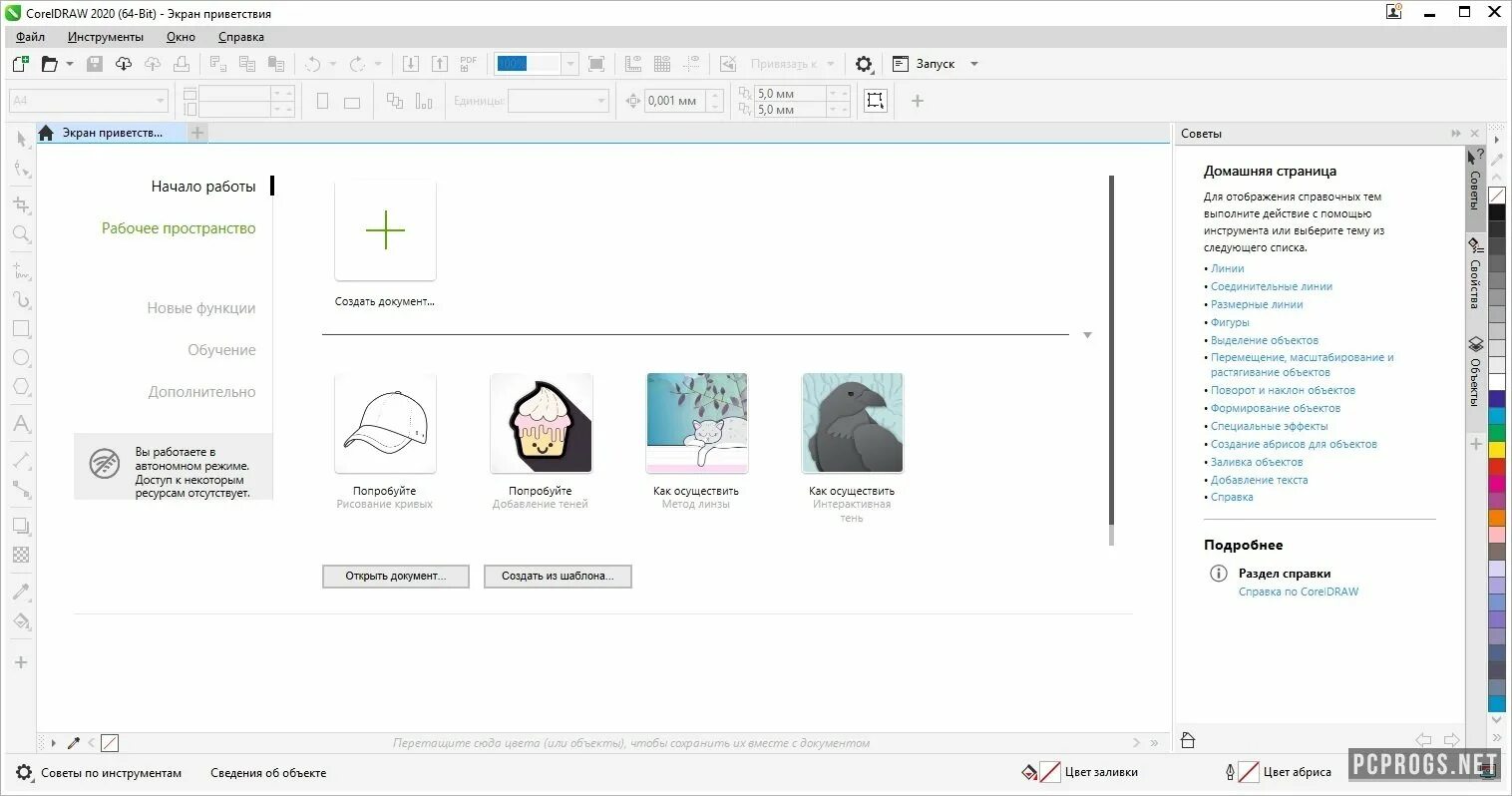The image size is (1512, 796).
Task: Select the Text tool
Action: tap(21, 424)
